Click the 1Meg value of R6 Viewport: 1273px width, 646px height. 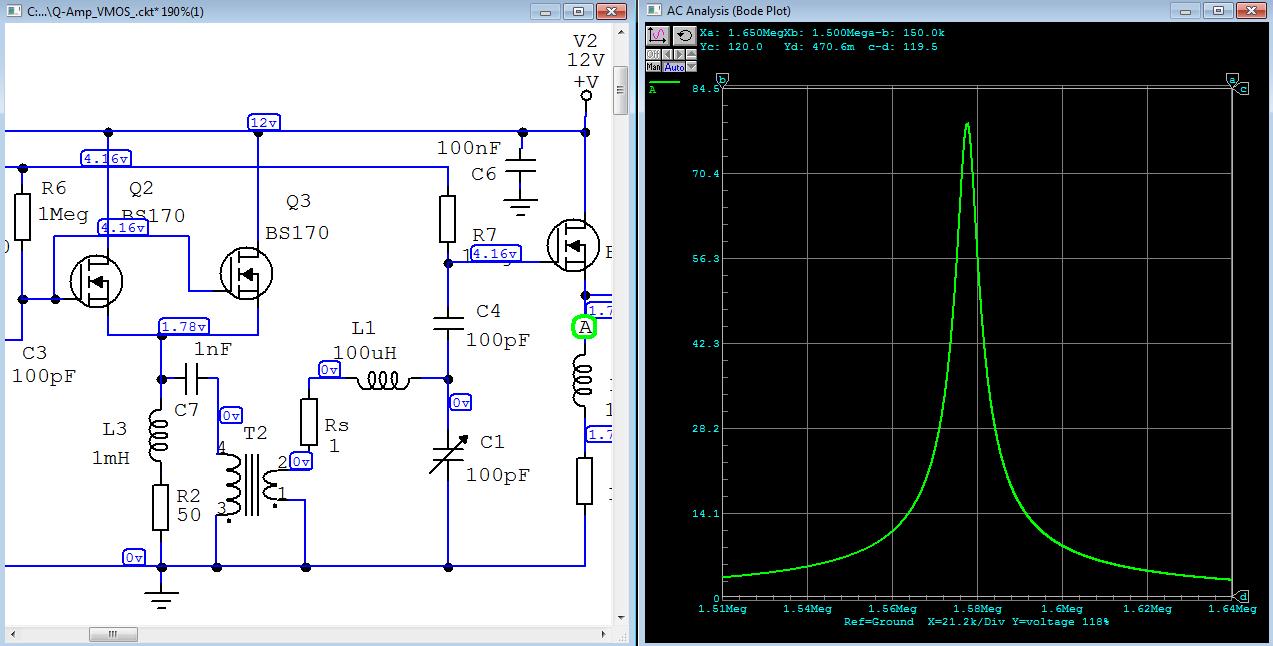click(x=63, y=214)
